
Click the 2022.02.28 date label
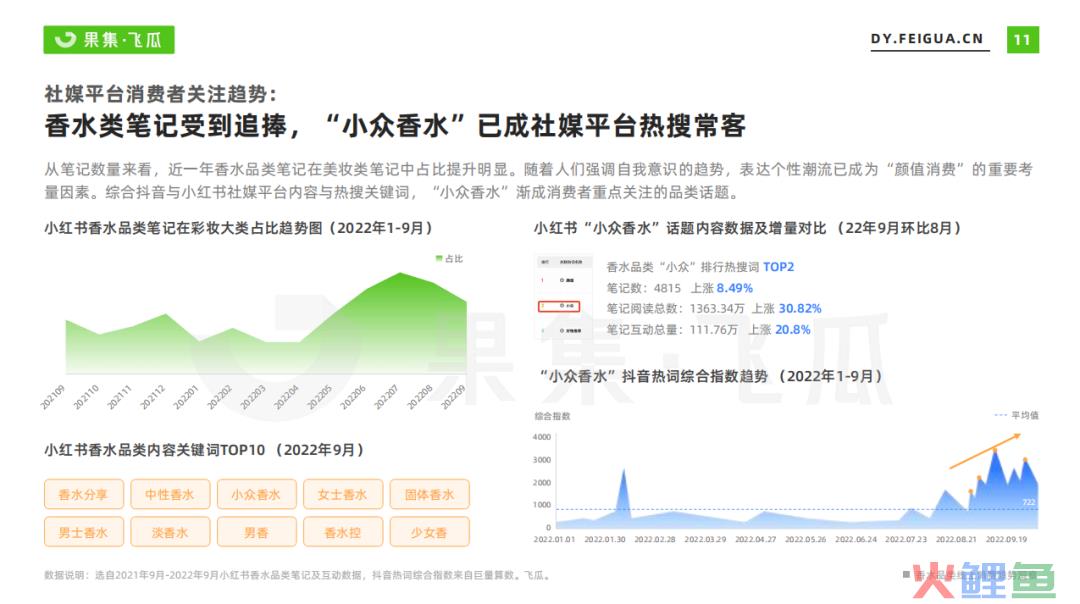click(x=655, y=539)
